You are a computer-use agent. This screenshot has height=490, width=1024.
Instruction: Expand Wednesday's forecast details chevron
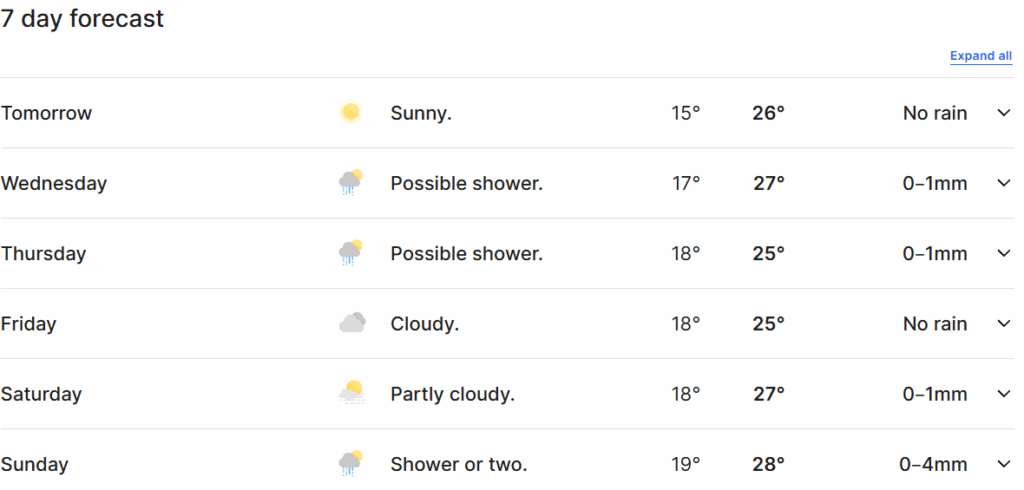tap(1004, 183)
